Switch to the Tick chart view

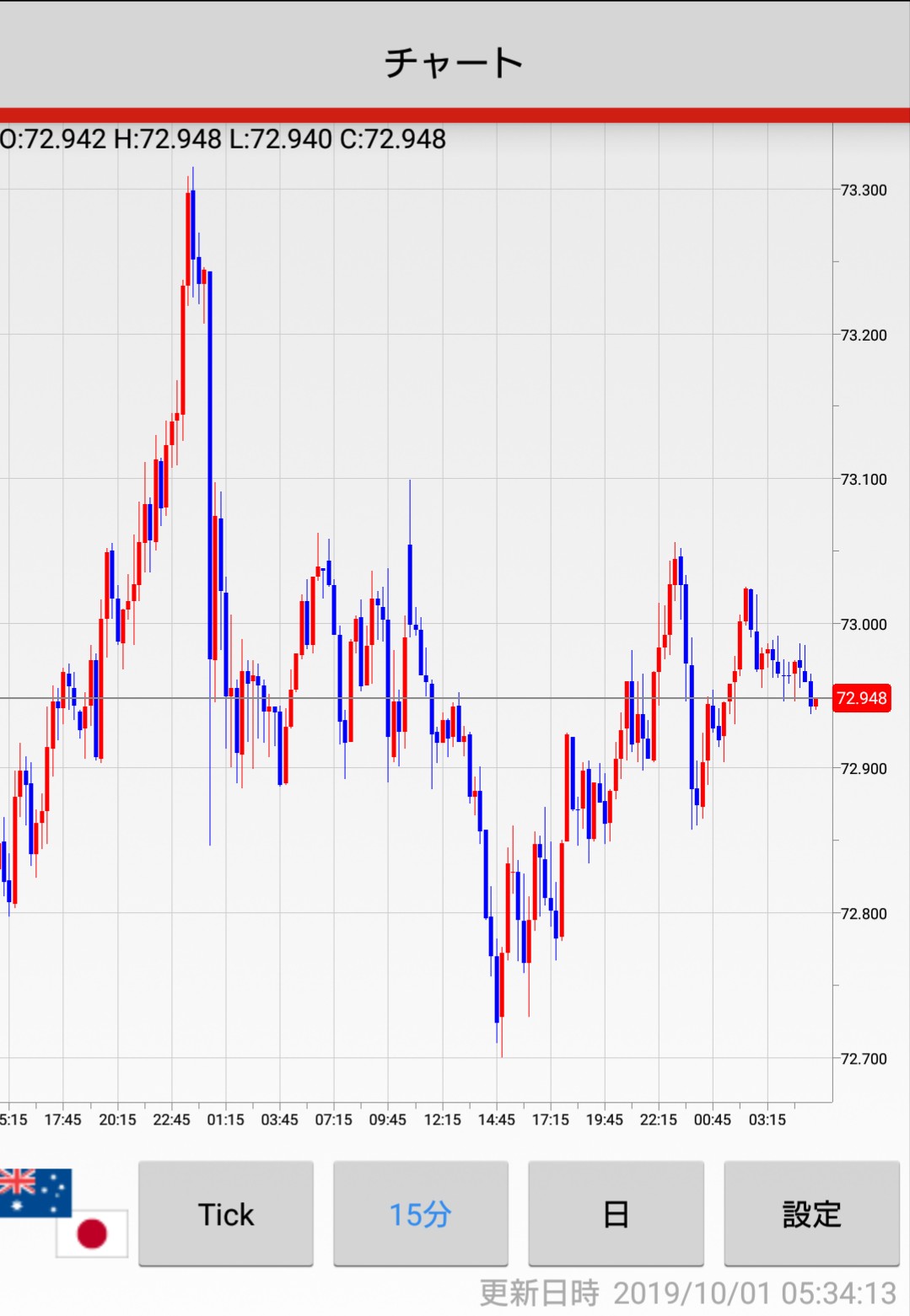pos(225,1213)
